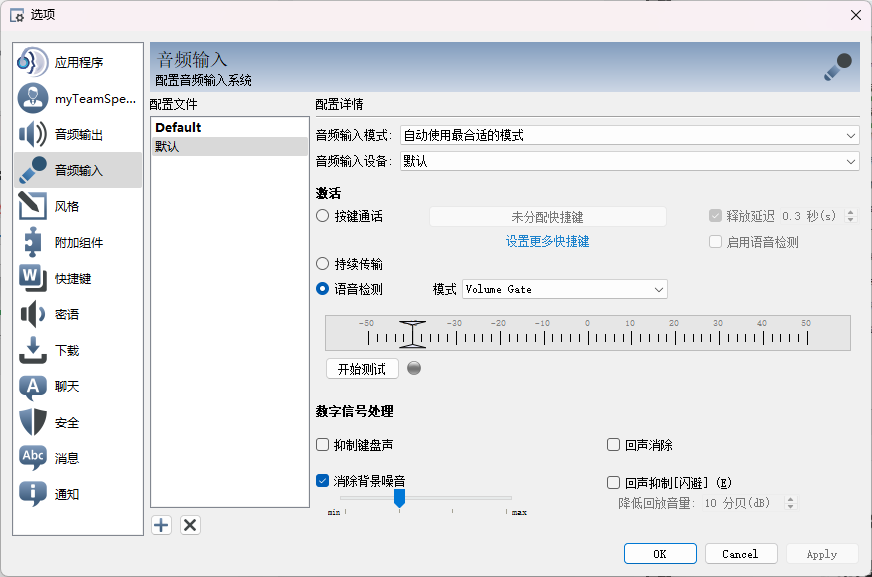The image size is (872, 577).
Task: Open 音频输出 speaker icon in sidebar
Action: (x=33, y=134)
